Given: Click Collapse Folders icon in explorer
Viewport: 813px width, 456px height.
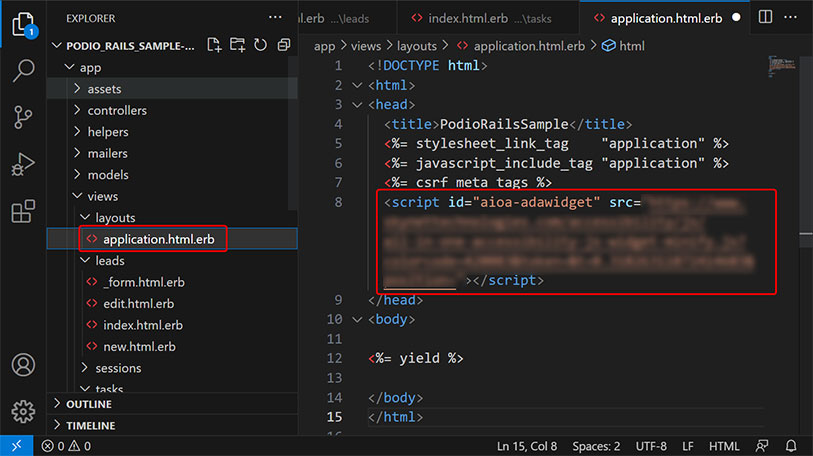Looking at the screenshot, I should pos(284,45).
